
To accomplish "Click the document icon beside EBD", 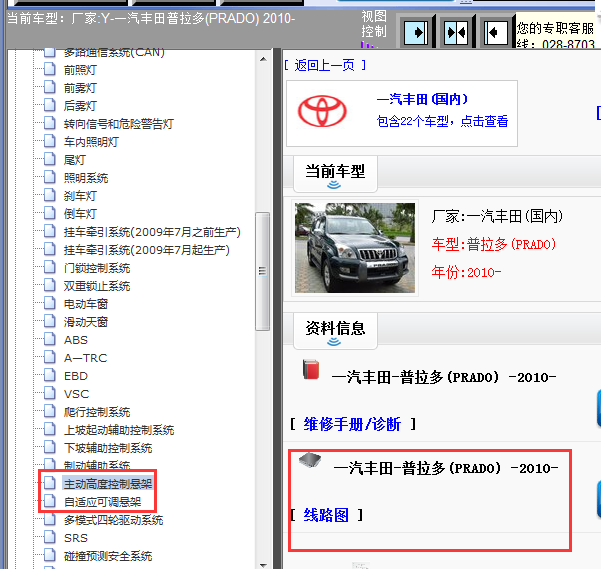I will pos(49,376).
